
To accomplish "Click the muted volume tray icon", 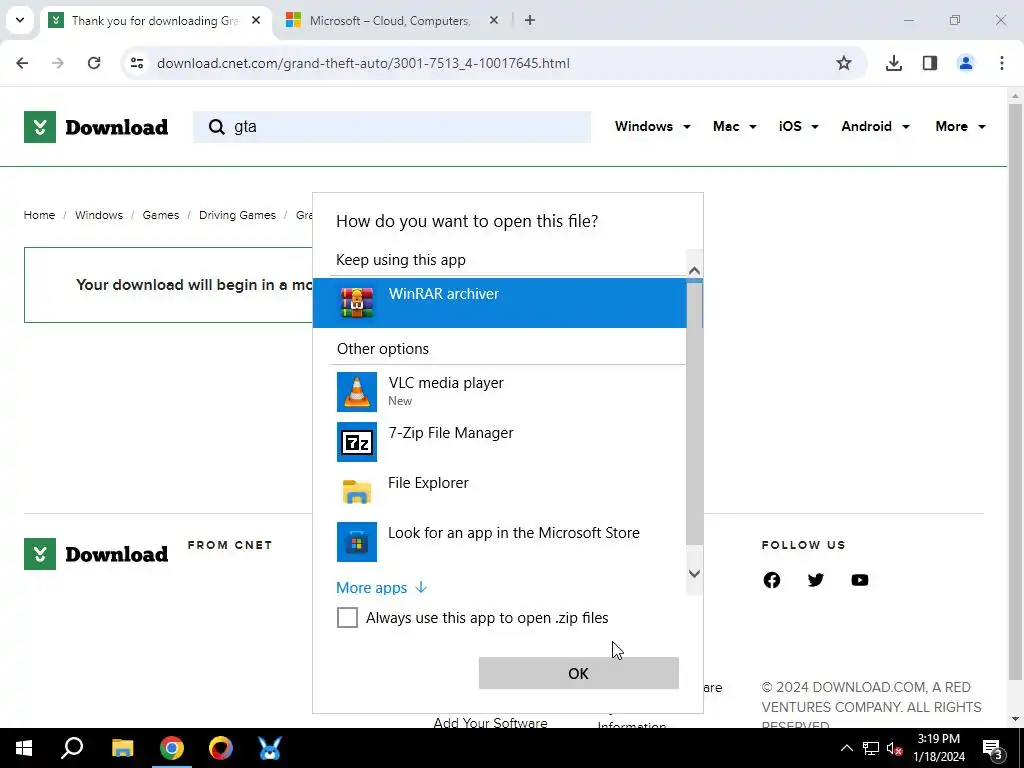I will [894, 748].
